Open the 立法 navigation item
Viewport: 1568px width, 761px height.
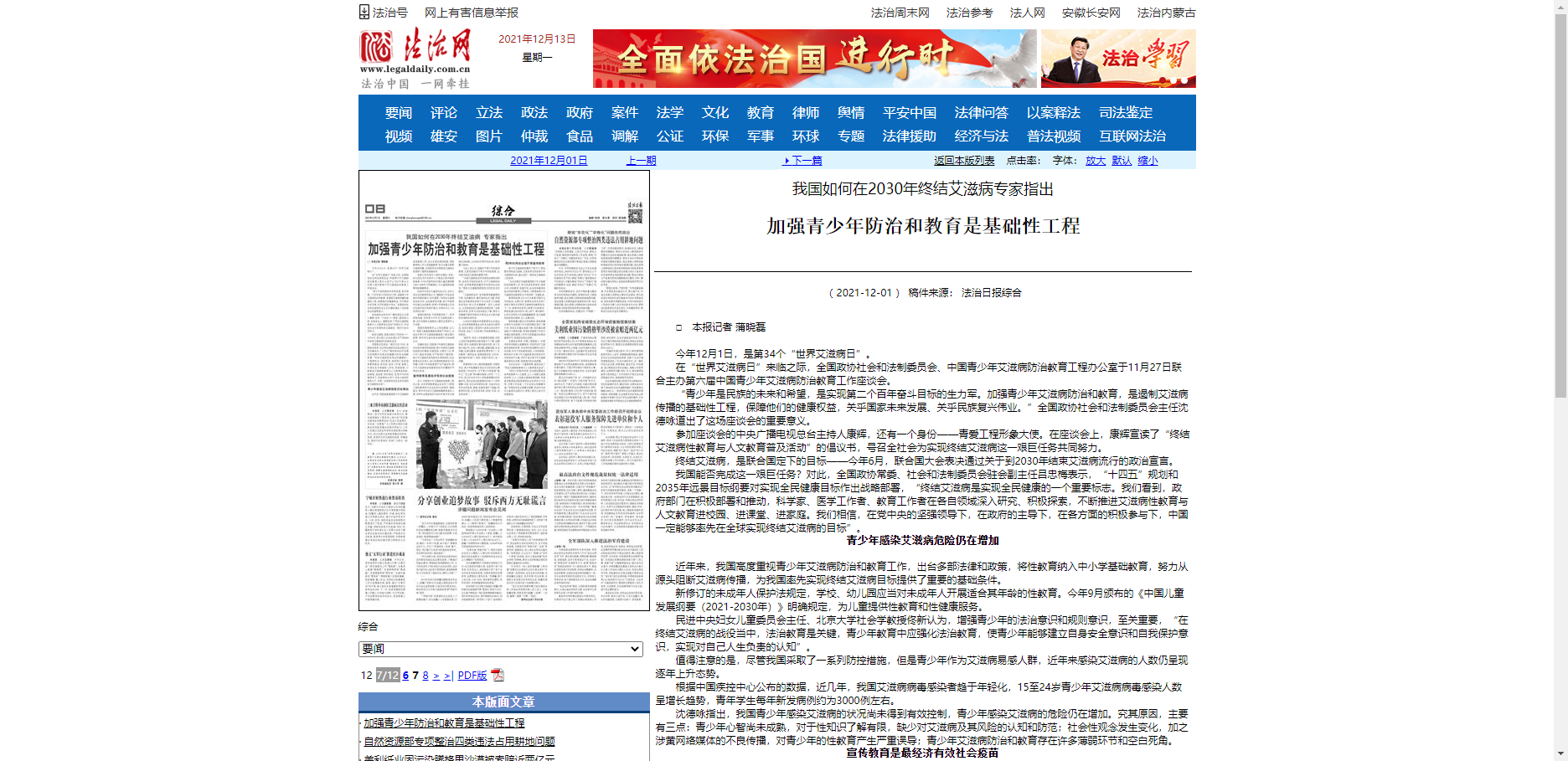point(489,112)
